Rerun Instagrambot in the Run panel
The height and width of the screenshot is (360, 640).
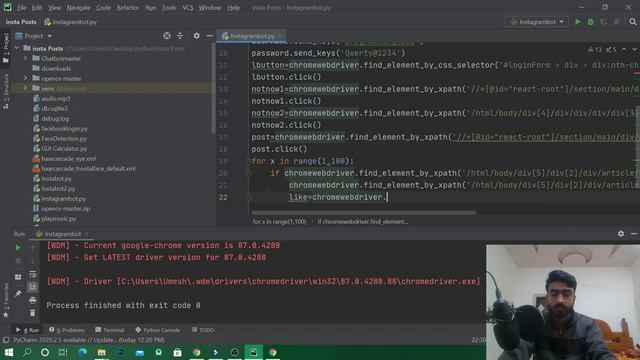18,248
